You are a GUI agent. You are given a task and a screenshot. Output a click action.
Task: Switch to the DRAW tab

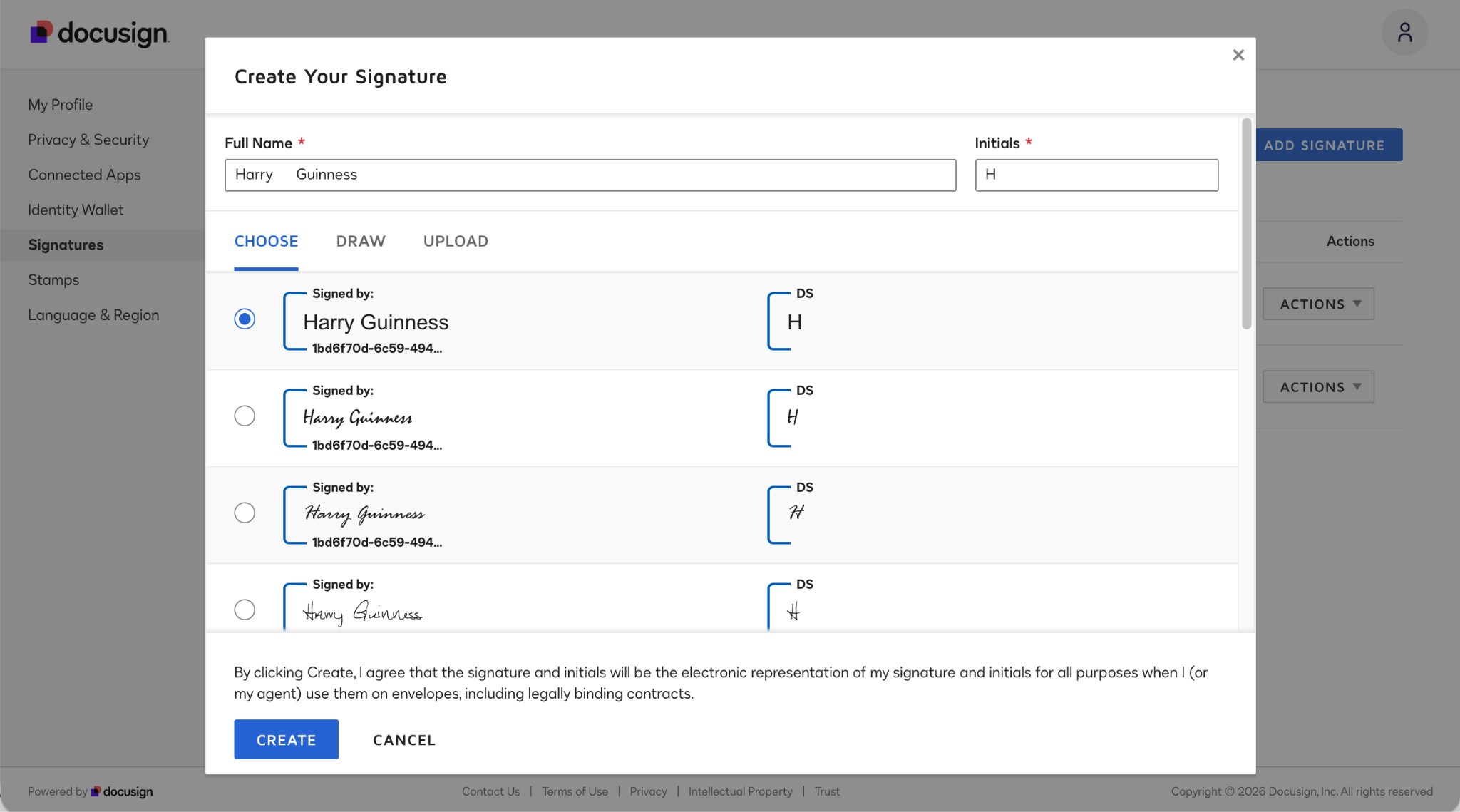tap(361, 241)
